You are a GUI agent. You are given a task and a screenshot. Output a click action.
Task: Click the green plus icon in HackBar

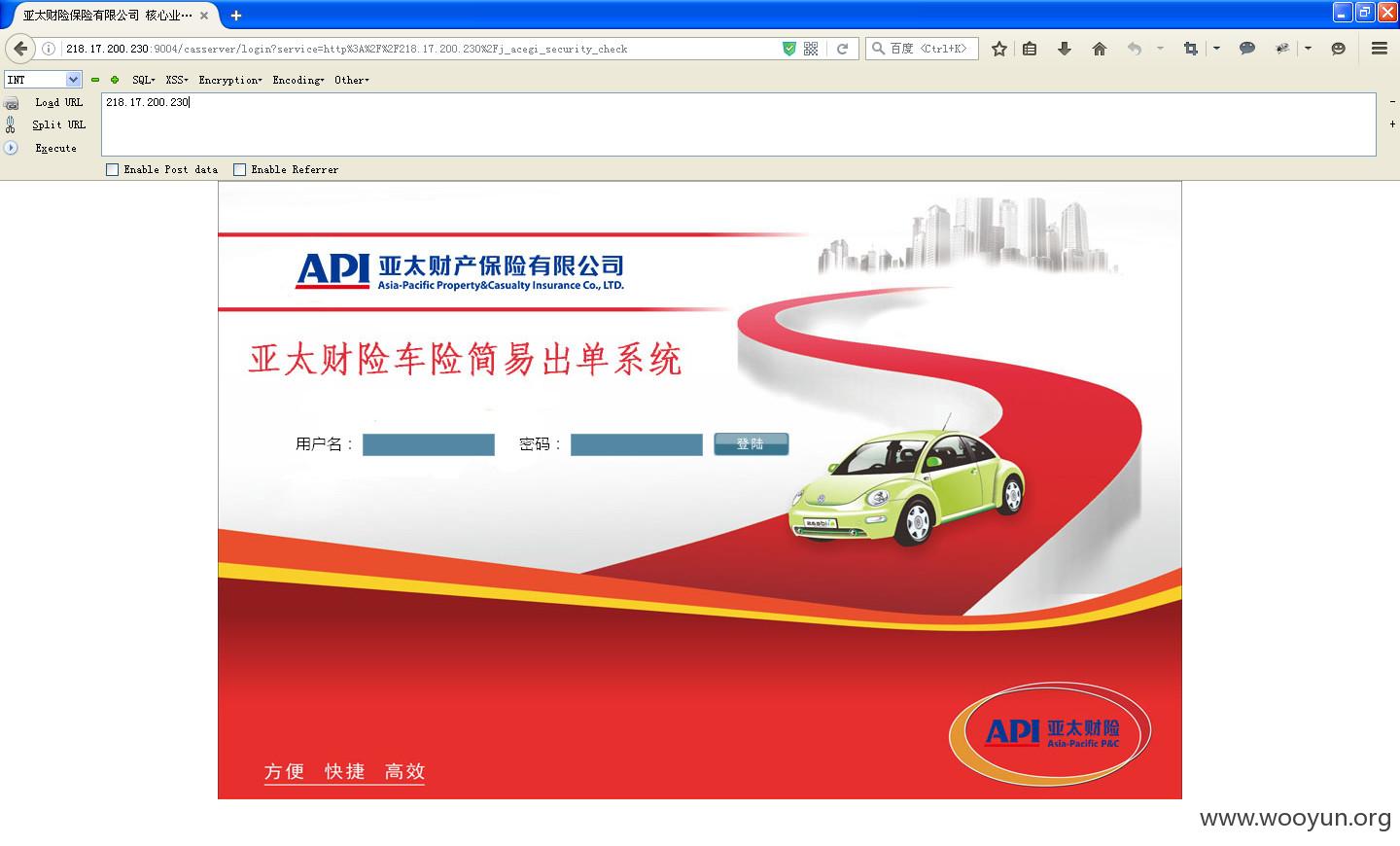point(115,80)
